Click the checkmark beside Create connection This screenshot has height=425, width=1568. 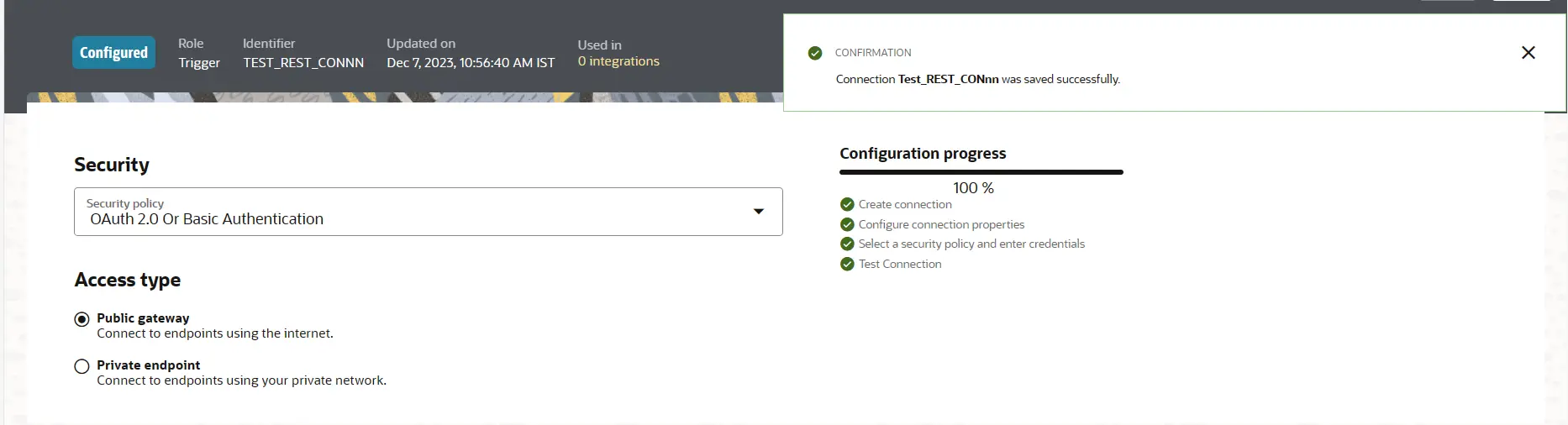(847, 204)
